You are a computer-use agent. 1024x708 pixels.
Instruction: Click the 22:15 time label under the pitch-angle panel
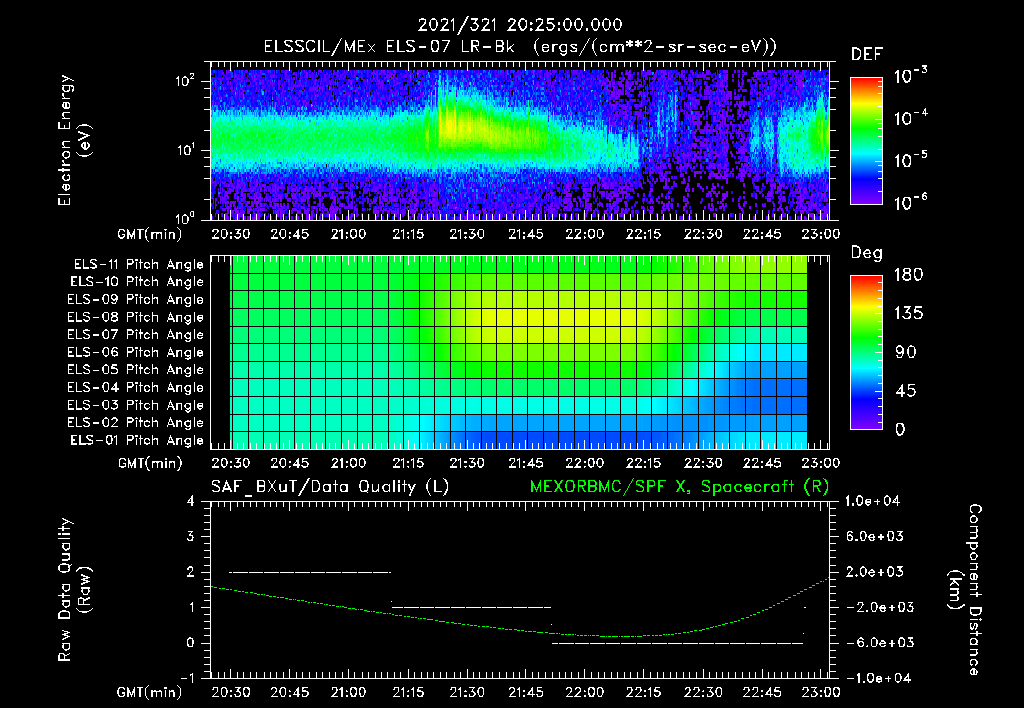(643, 463)
